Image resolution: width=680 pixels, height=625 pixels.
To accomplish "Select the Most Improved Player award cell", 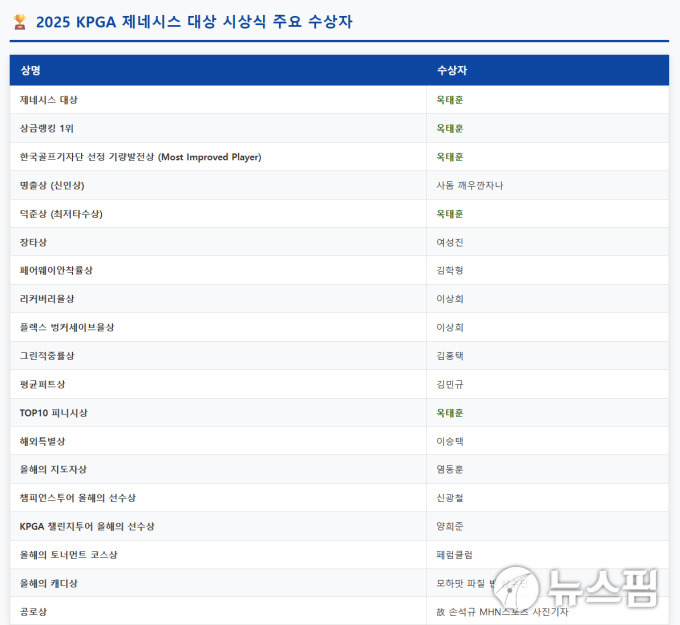I will click(140, 157).
